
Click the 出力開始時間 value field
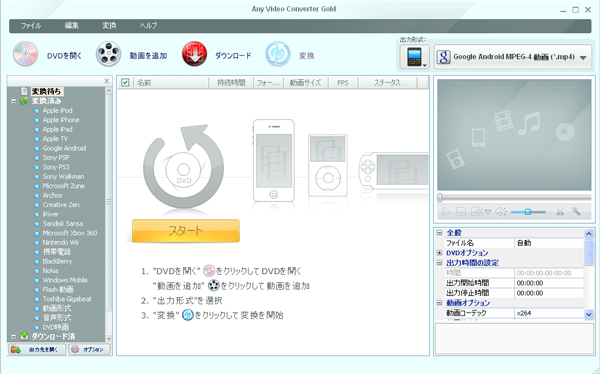click(549, 283)
